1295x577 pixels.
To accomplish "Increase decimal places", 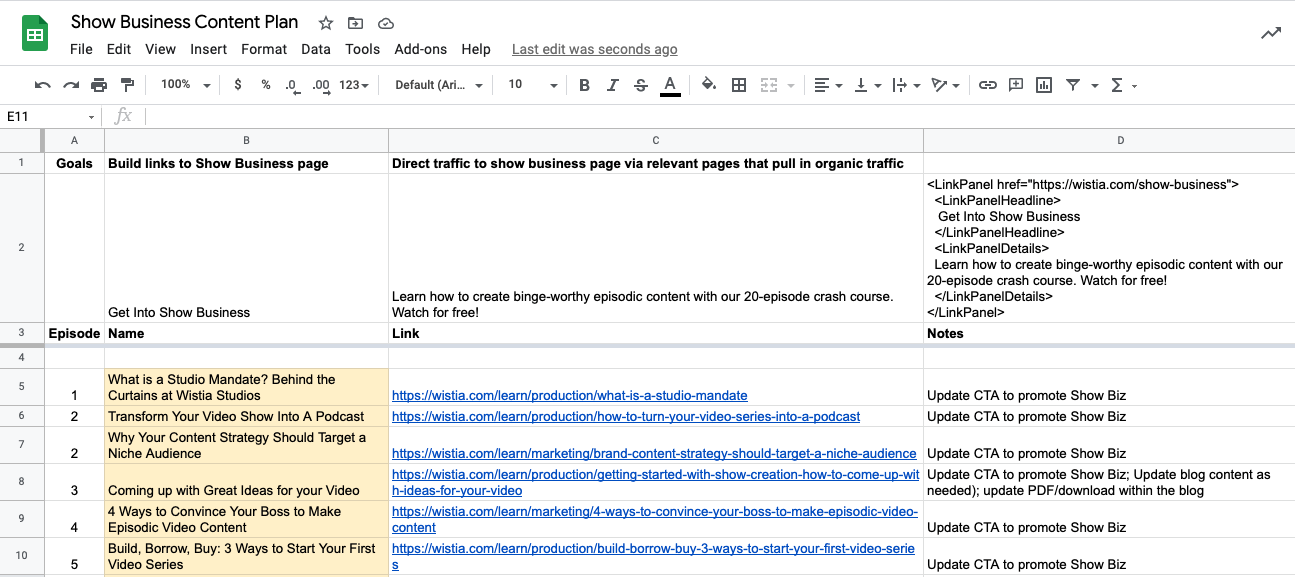I will pos(321,85).
